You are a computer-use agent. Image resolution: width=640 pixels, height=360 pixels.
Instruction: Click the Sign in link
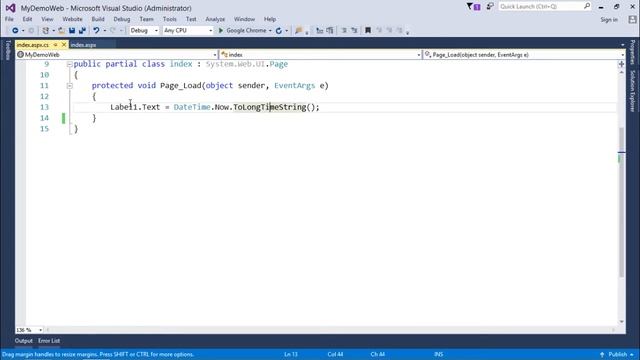pos(609,20)
